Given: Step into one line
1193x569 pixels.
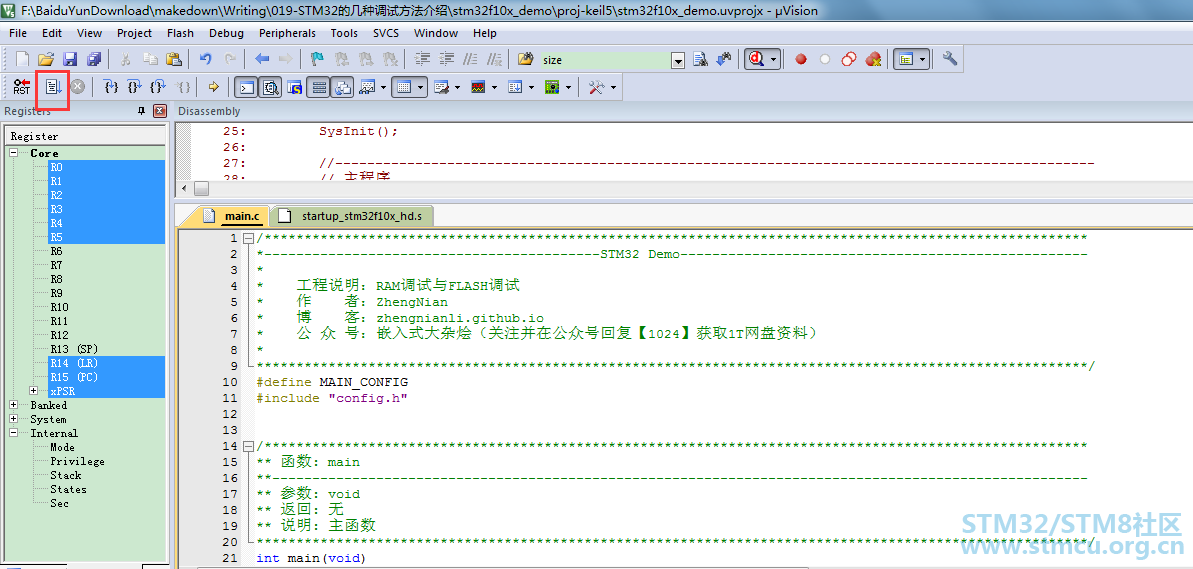Looking at the screenshot, I should click(111, 87).
